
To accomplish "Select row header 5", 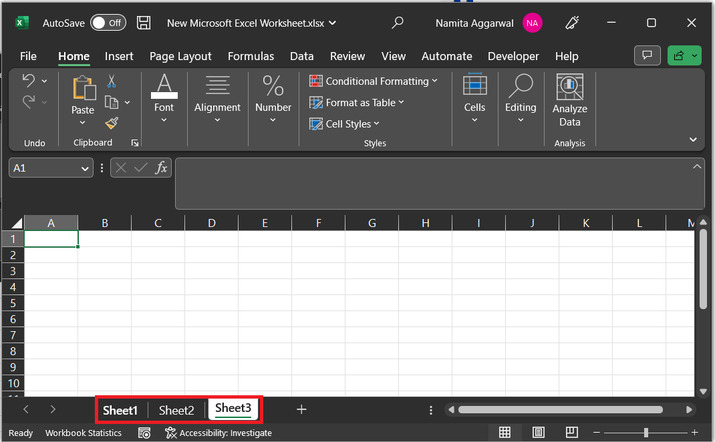I will (13, 303).
